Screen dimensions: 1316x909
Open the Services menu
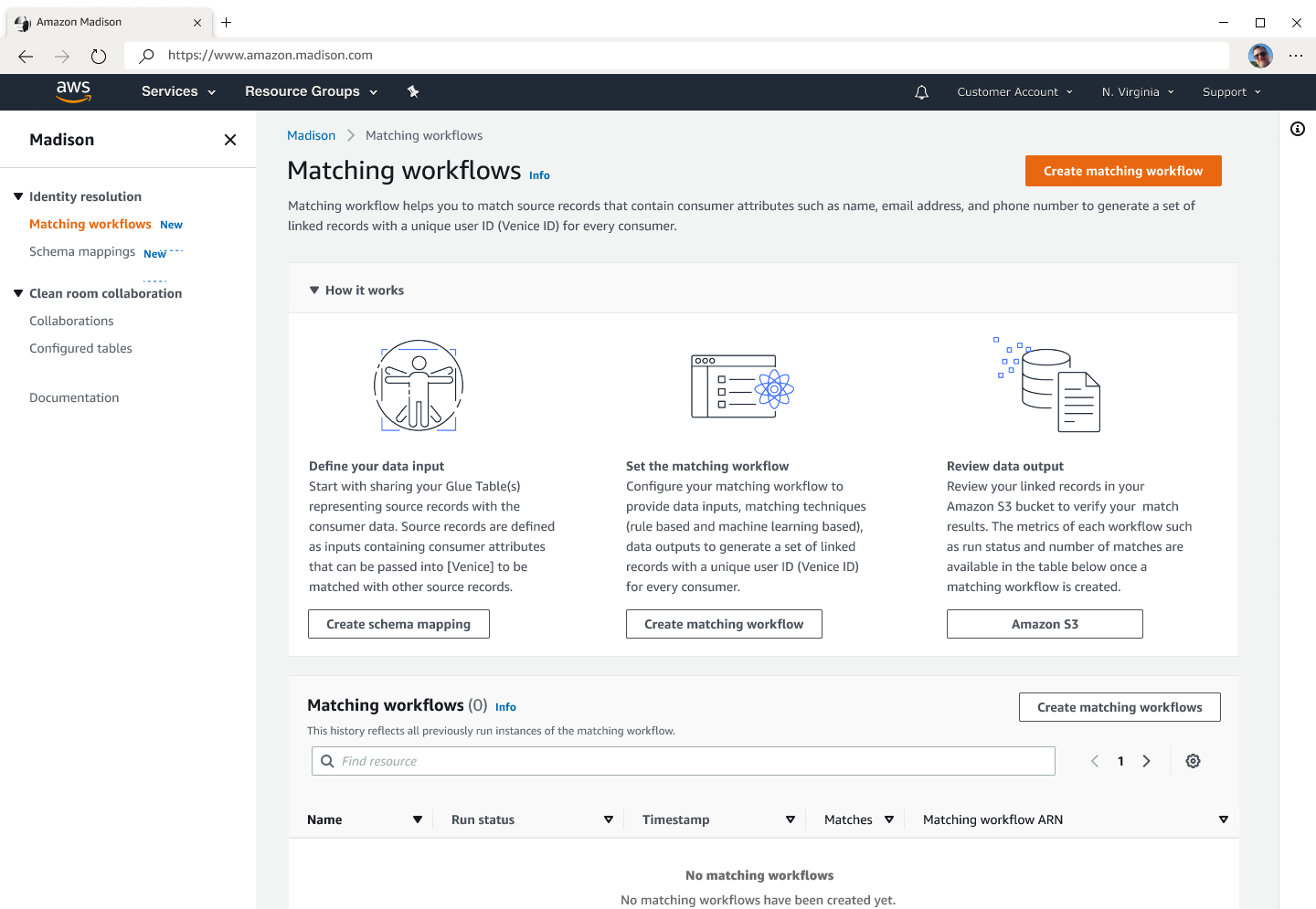coord(178,91)
